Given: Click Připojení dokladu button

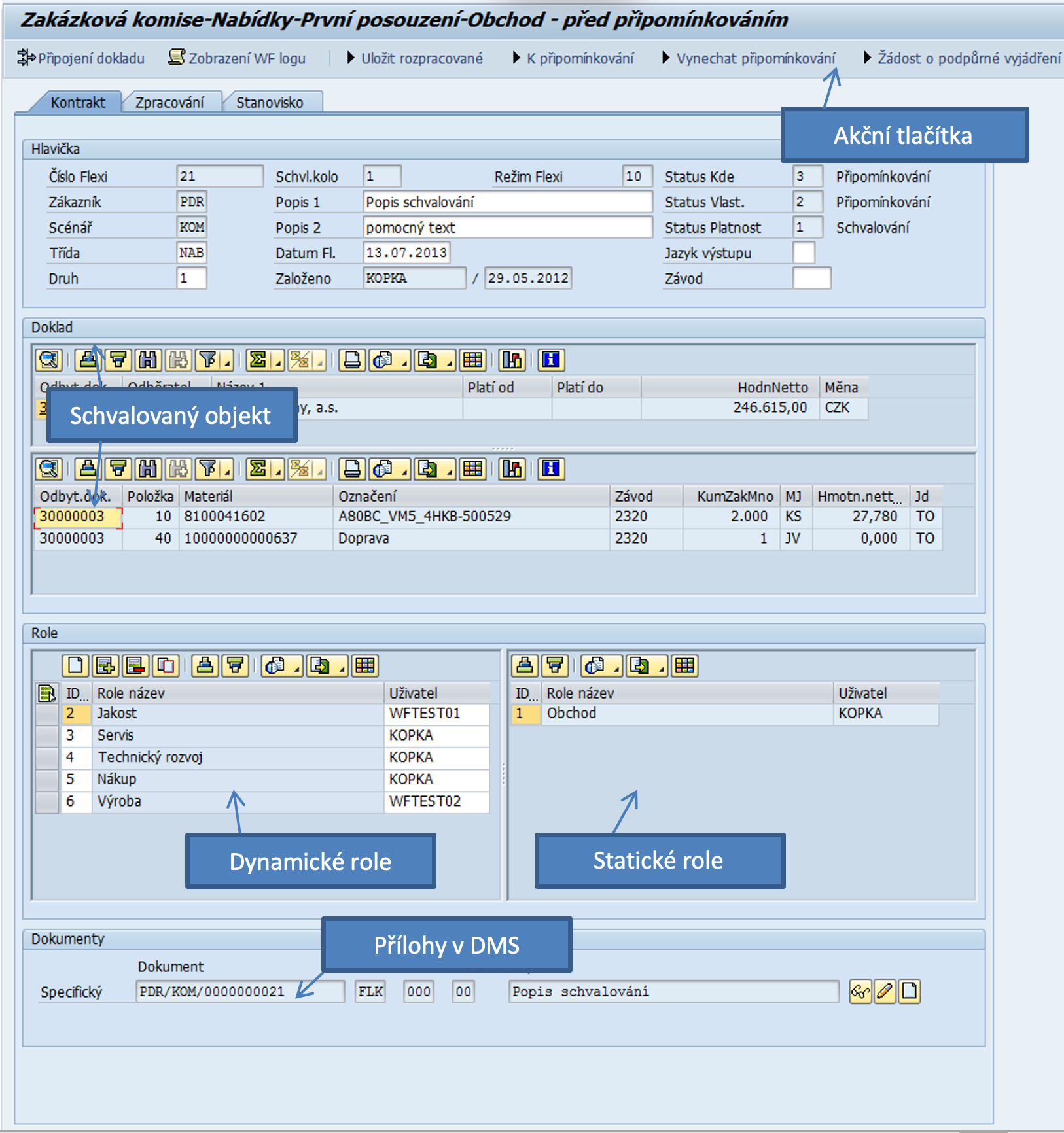Looking at the screenshot, I should [81, 58].
